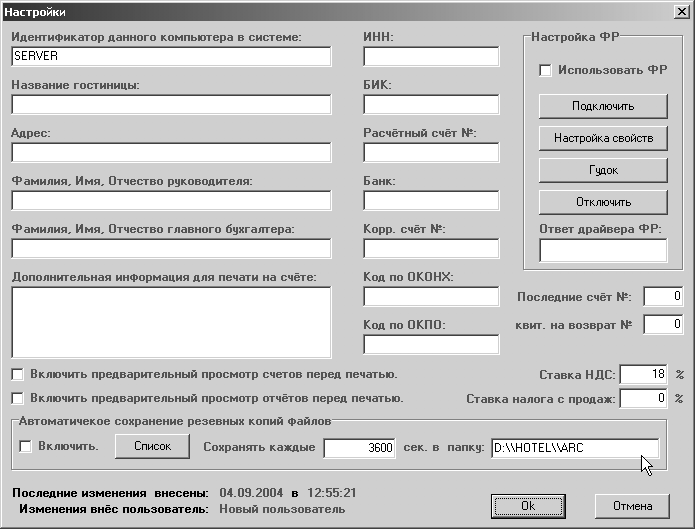Tick the Использовать ФР checkbox
This screenshot has height=529, width=695.
pos(545,70)
